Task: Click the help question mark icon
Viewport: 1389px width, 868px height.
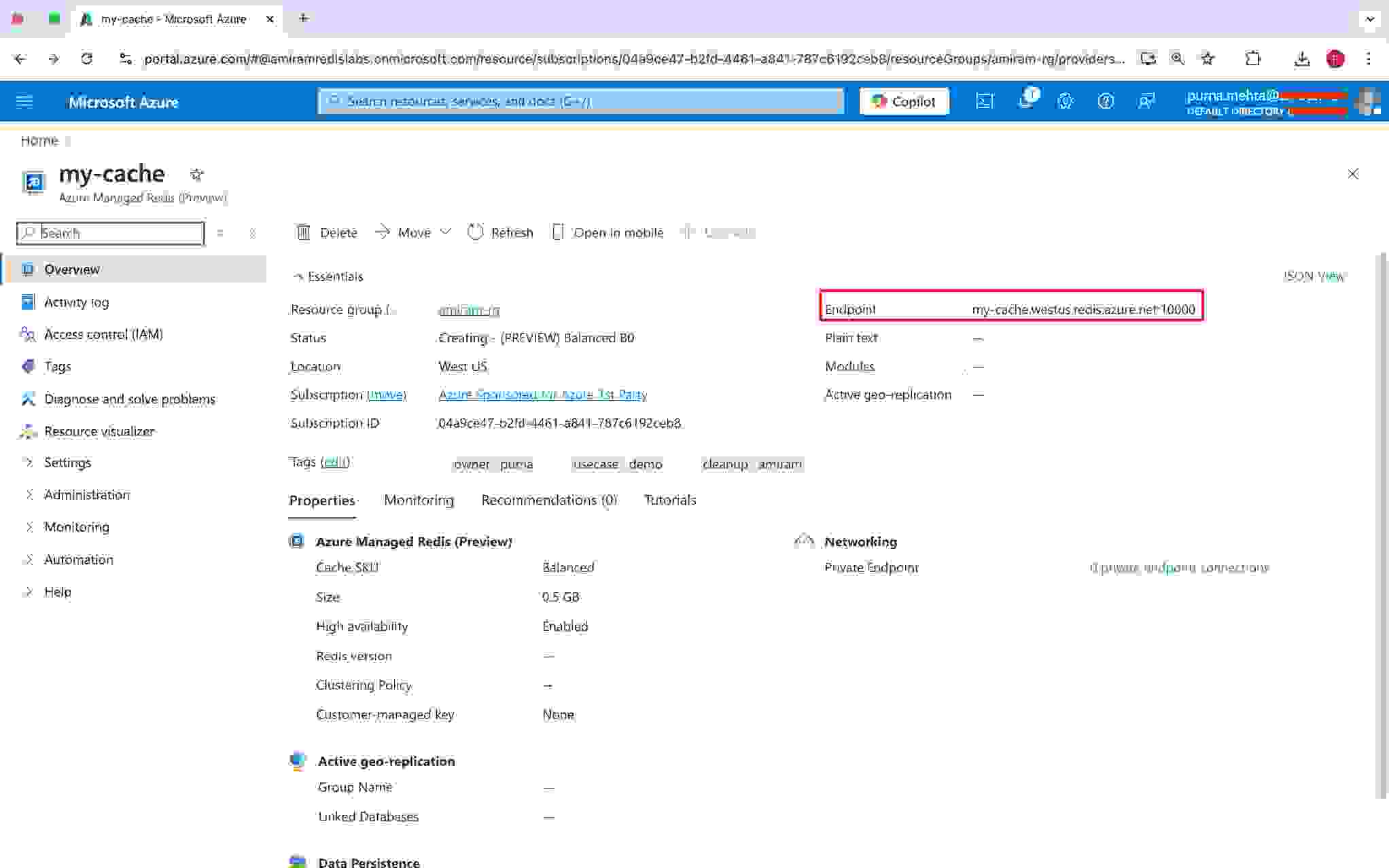Action: tap(1106, 101)
